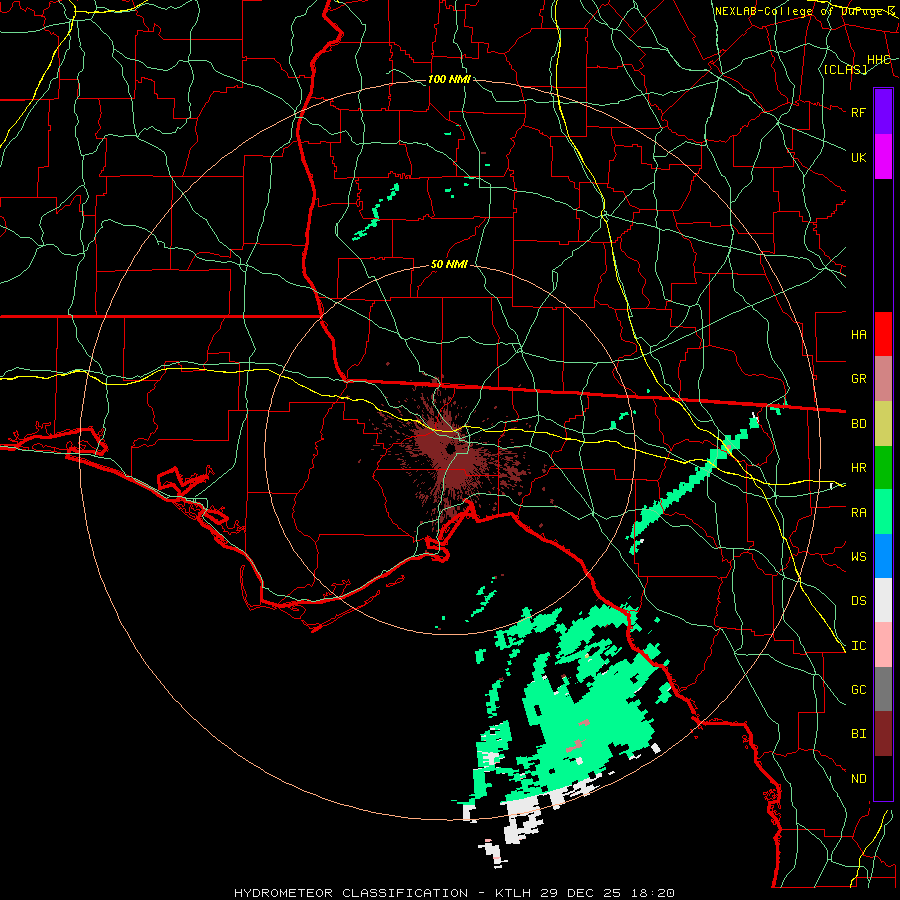Click the HR legend label text
Screen dimensions: 900x900
click(x=859, y=468)
